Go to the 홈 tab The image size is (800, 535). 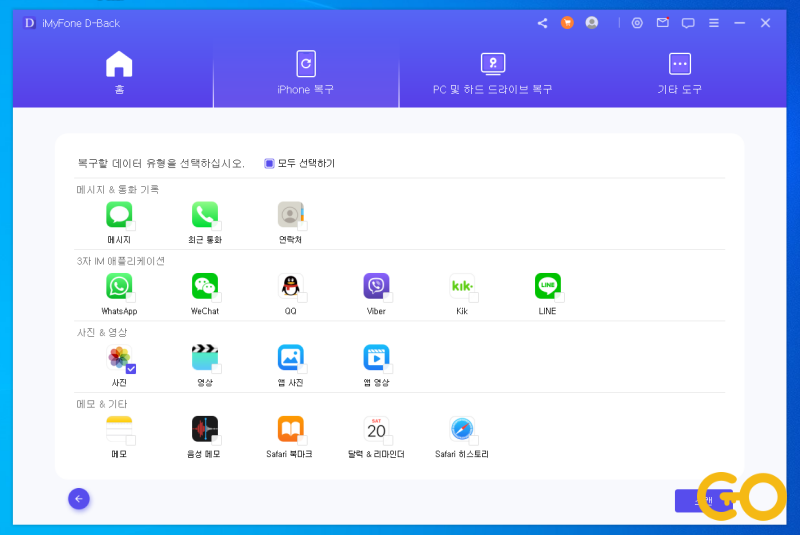pos(119,73)
